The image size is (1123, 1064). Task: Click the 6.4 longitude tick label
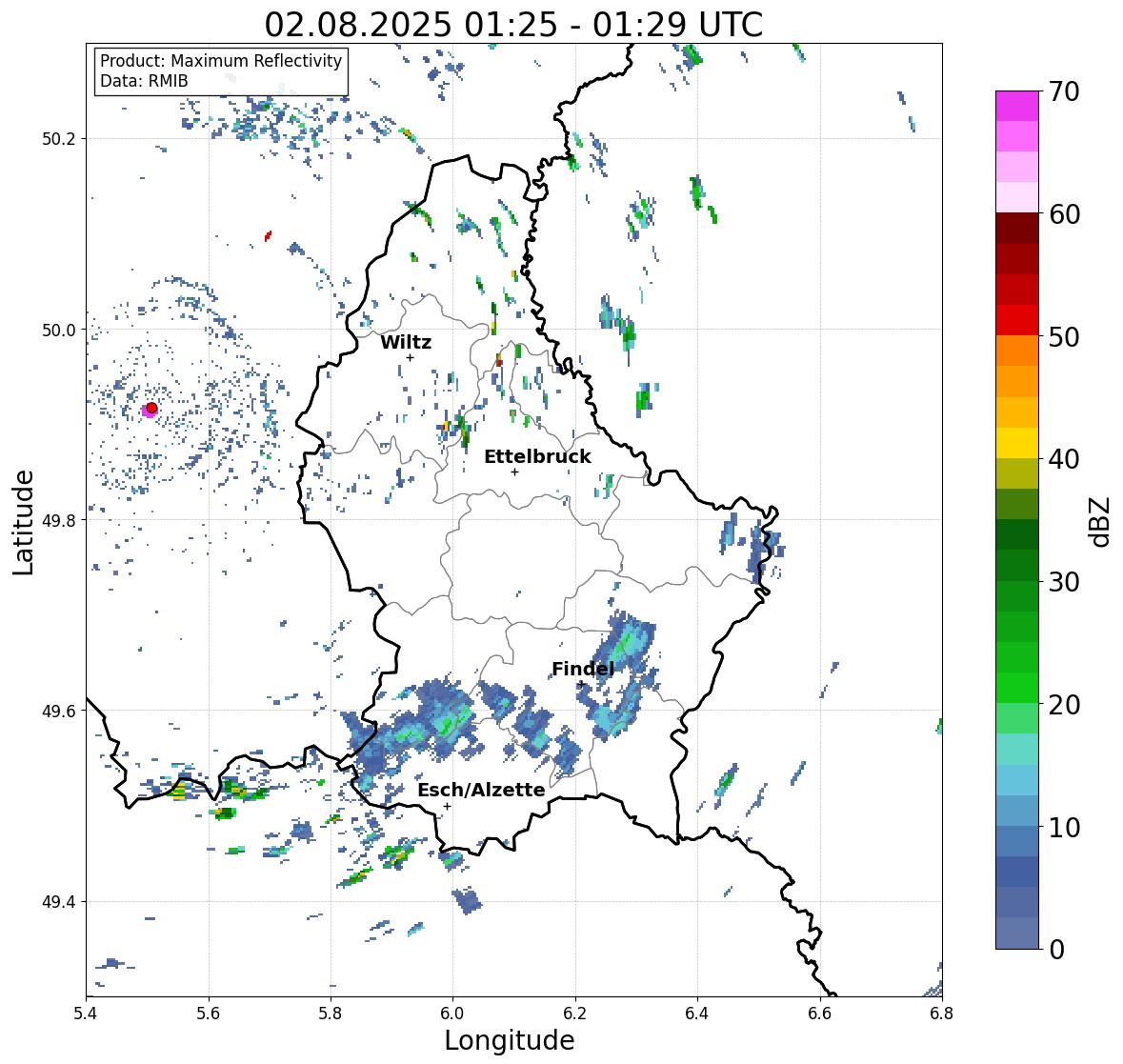697,1013
